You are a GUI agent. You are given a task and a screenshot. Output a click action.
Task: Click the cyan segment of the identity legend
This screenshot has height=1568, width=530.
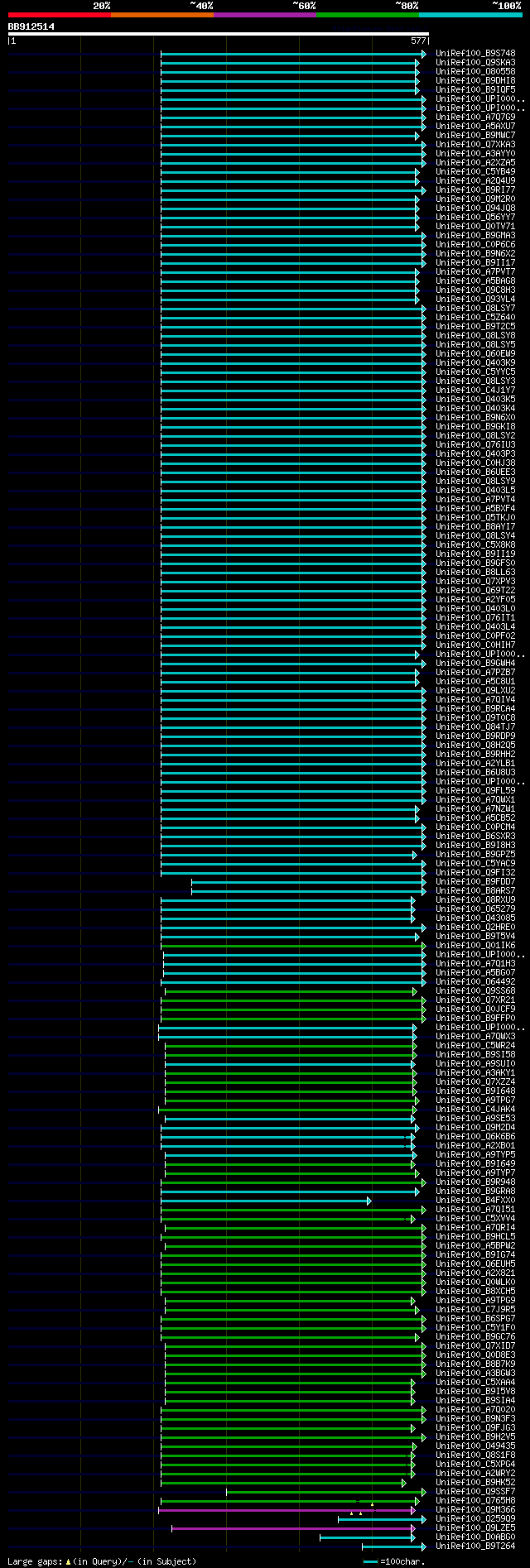(470, 15)
